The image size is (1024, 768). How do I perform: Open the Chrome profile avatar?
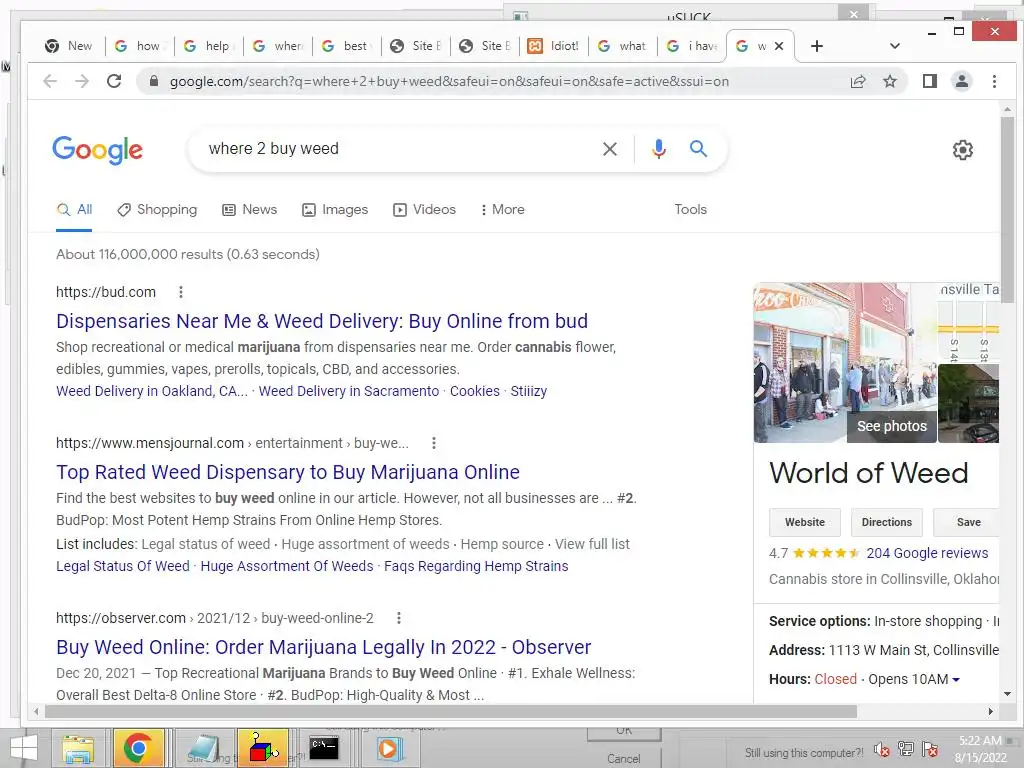pos(961,81)
